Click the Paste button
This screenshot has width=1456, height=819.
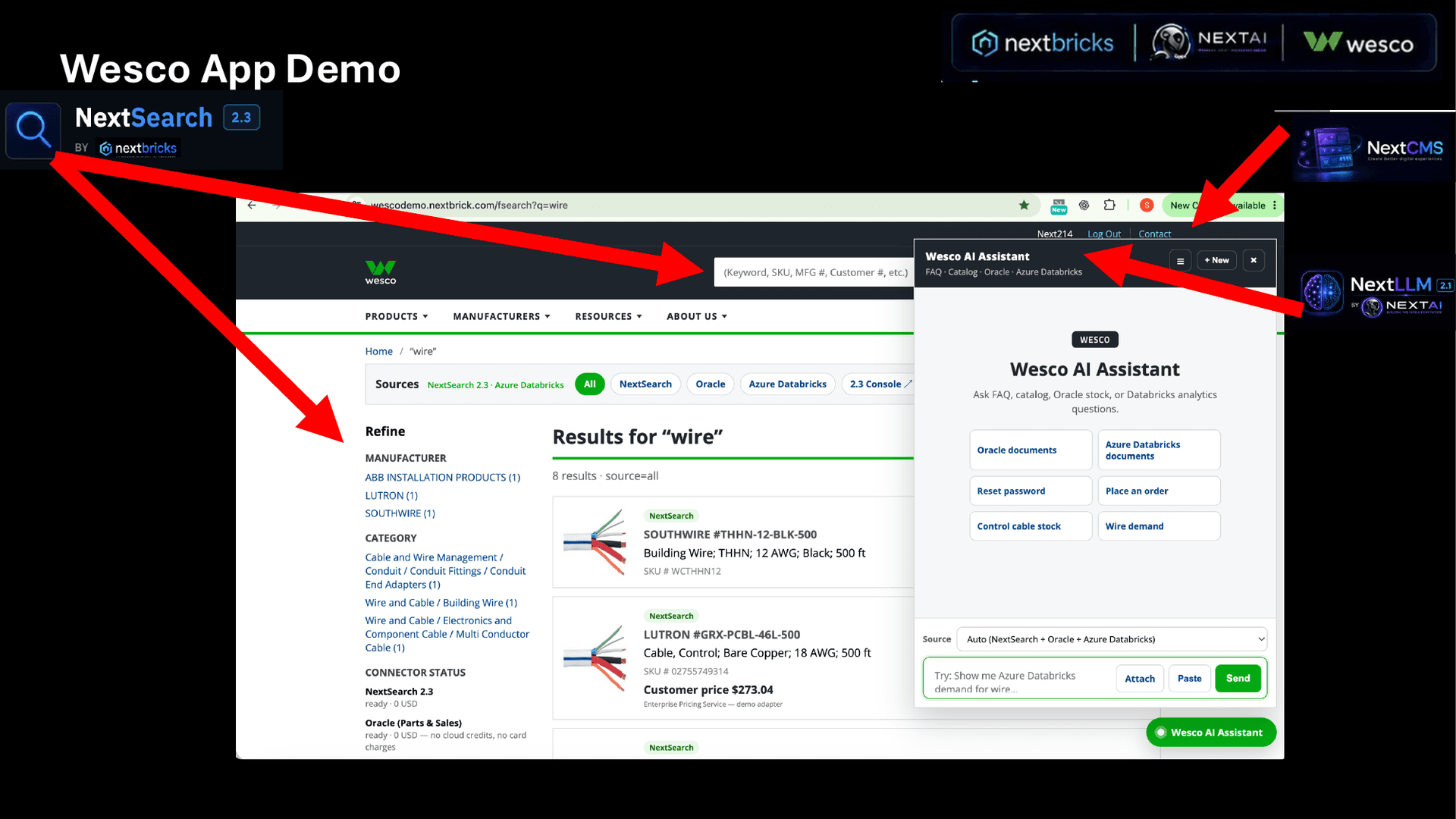(1189, 678)
